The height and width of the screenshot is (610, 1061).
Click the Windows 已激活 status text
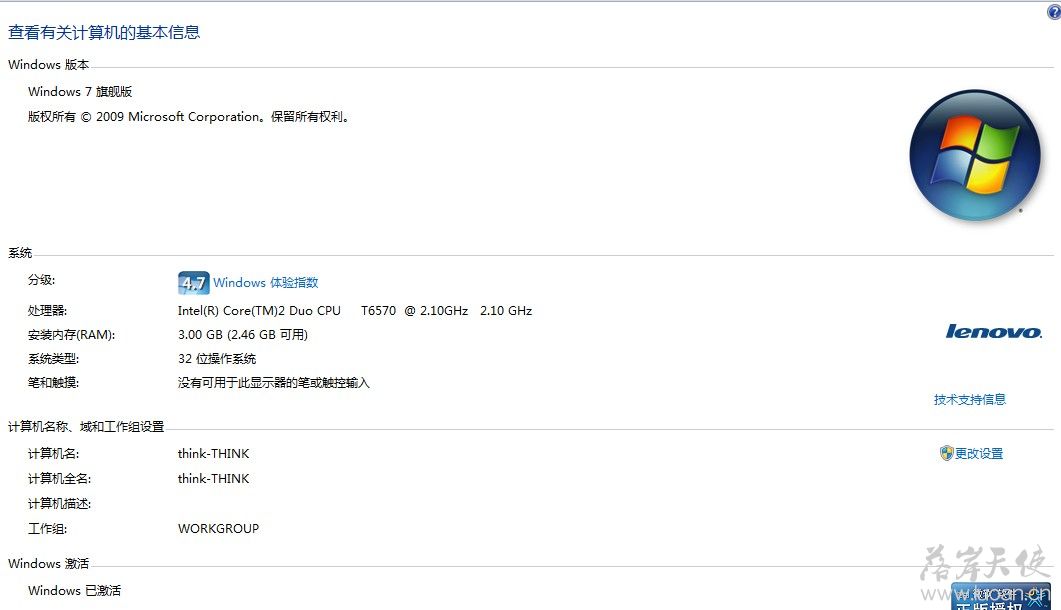pos(74,591)
